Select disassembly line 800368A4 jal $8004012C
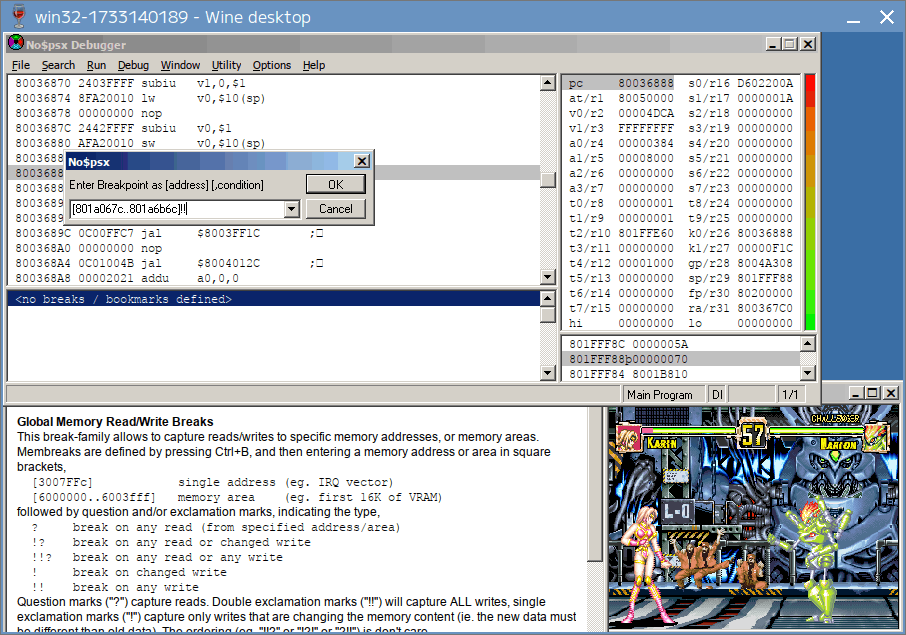Image resolution: width=906 pixels, height=635 pixels. click(x=273, y=263)
